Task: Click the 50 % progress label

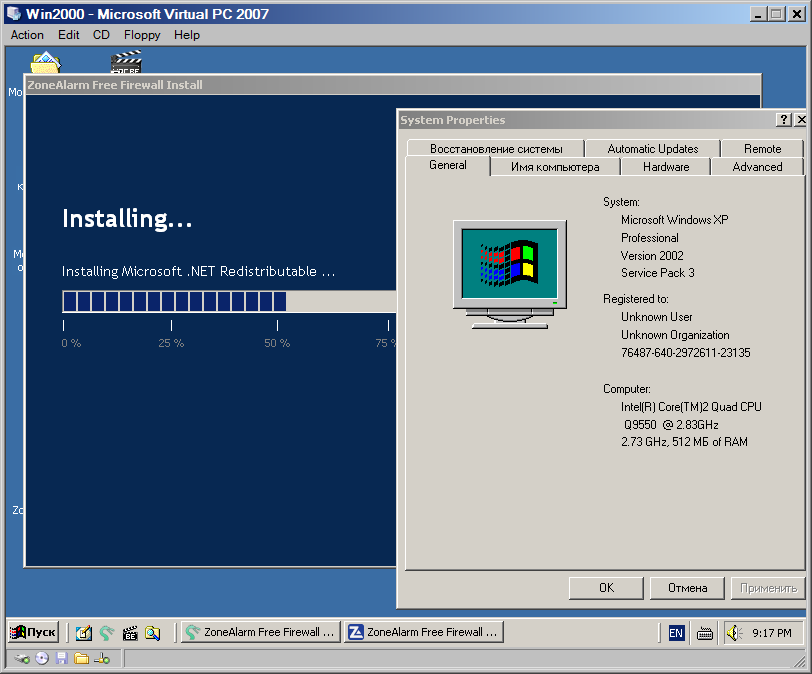Action: (x=277, y=343)
